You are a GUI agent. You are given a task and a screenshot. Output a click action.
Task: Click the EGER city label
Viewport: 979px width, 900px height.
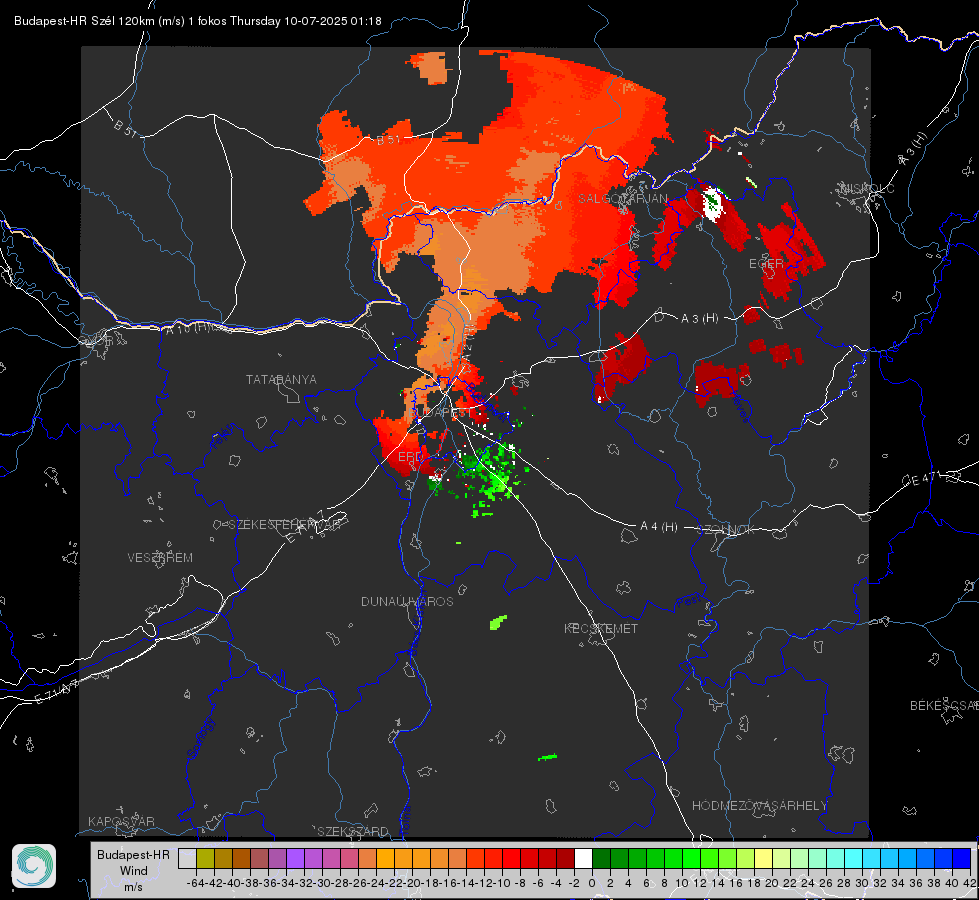pos(766,264)
